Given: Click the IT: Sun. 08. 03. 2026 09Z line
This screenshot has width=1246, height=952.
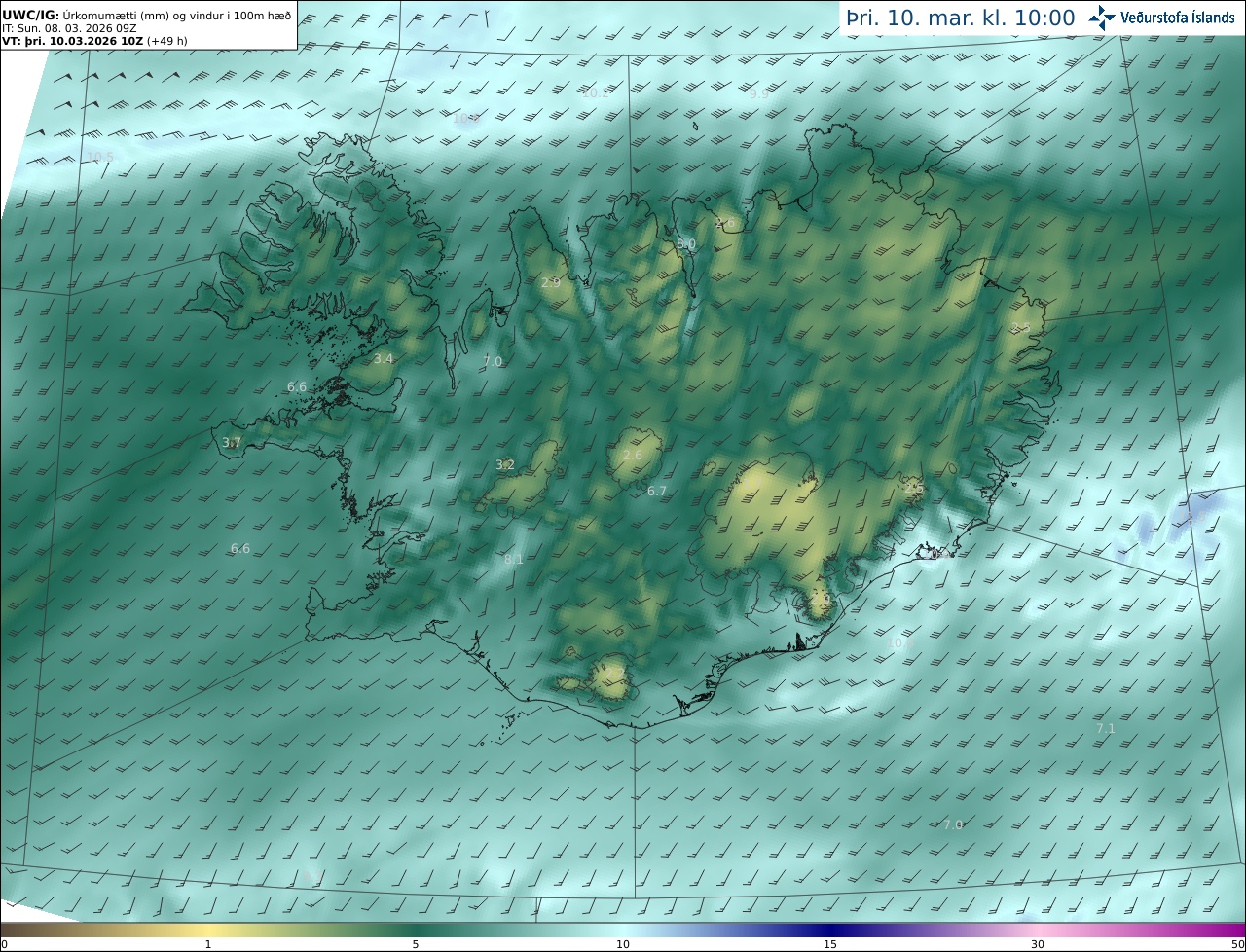Looking at the screenshot, I should (x=69, y=29).
